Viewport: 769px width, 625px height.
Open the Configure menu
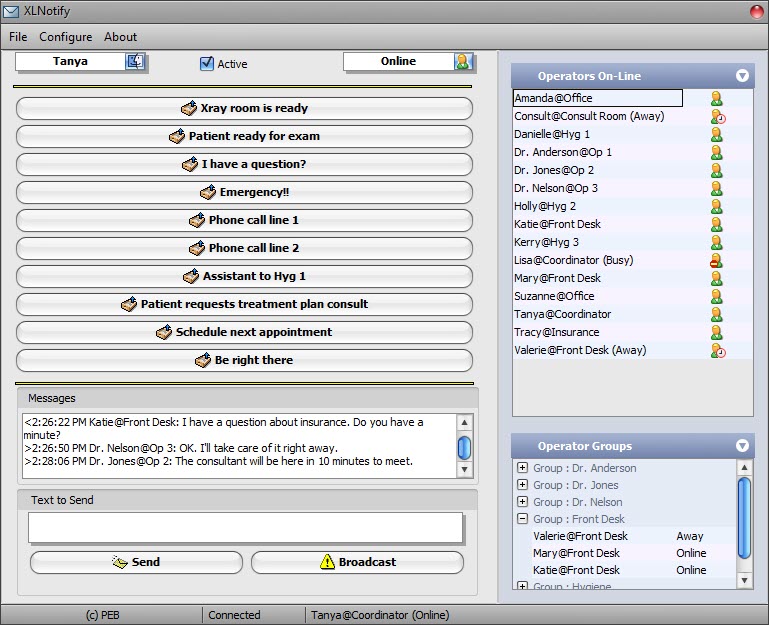(65, 37)
